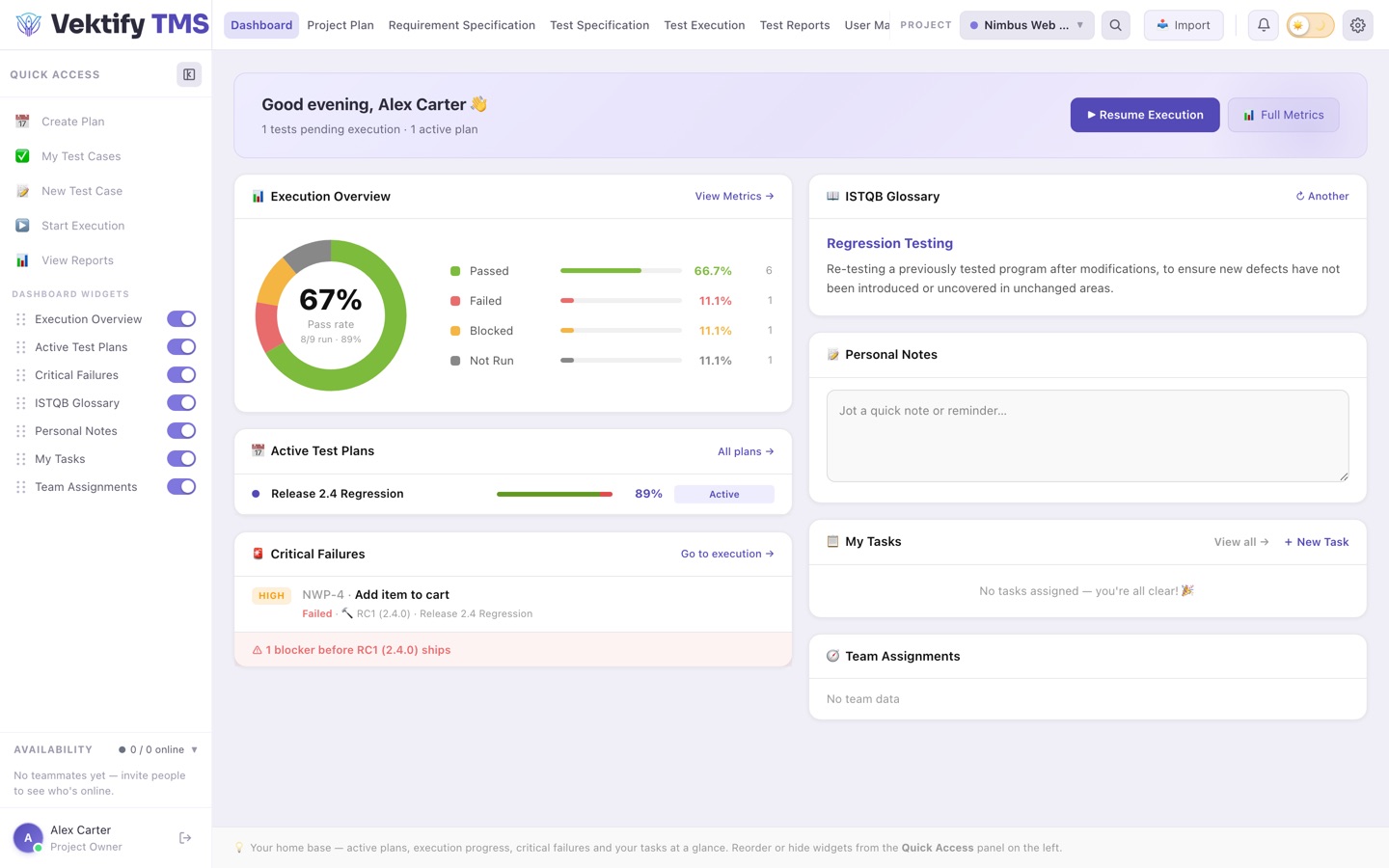Screen dimensions: 1389x868
Task: Disable the Execution Overview widget toggle
Action: 181,319
